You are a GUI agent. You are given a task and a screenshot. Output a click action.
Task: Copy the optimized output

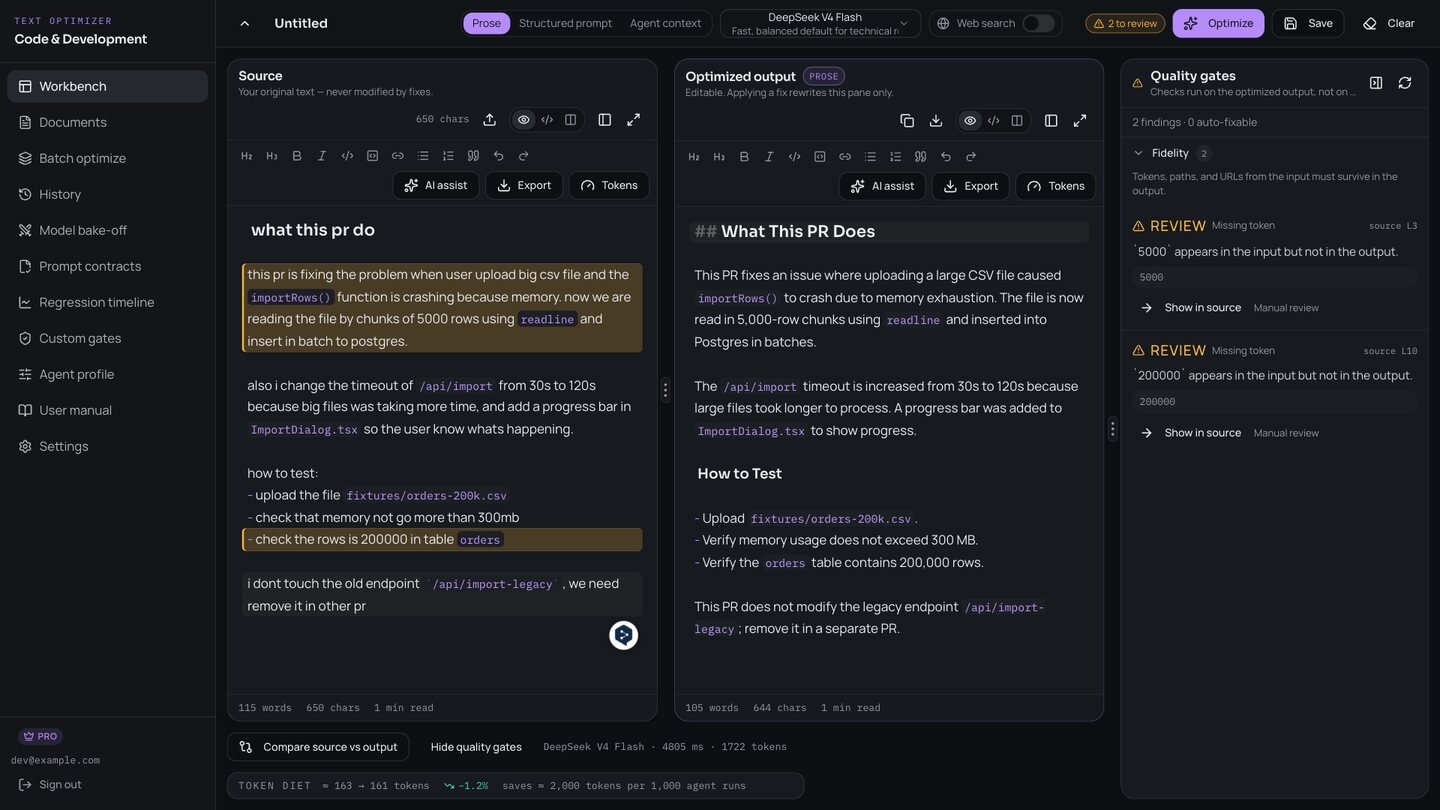[907, 120]
